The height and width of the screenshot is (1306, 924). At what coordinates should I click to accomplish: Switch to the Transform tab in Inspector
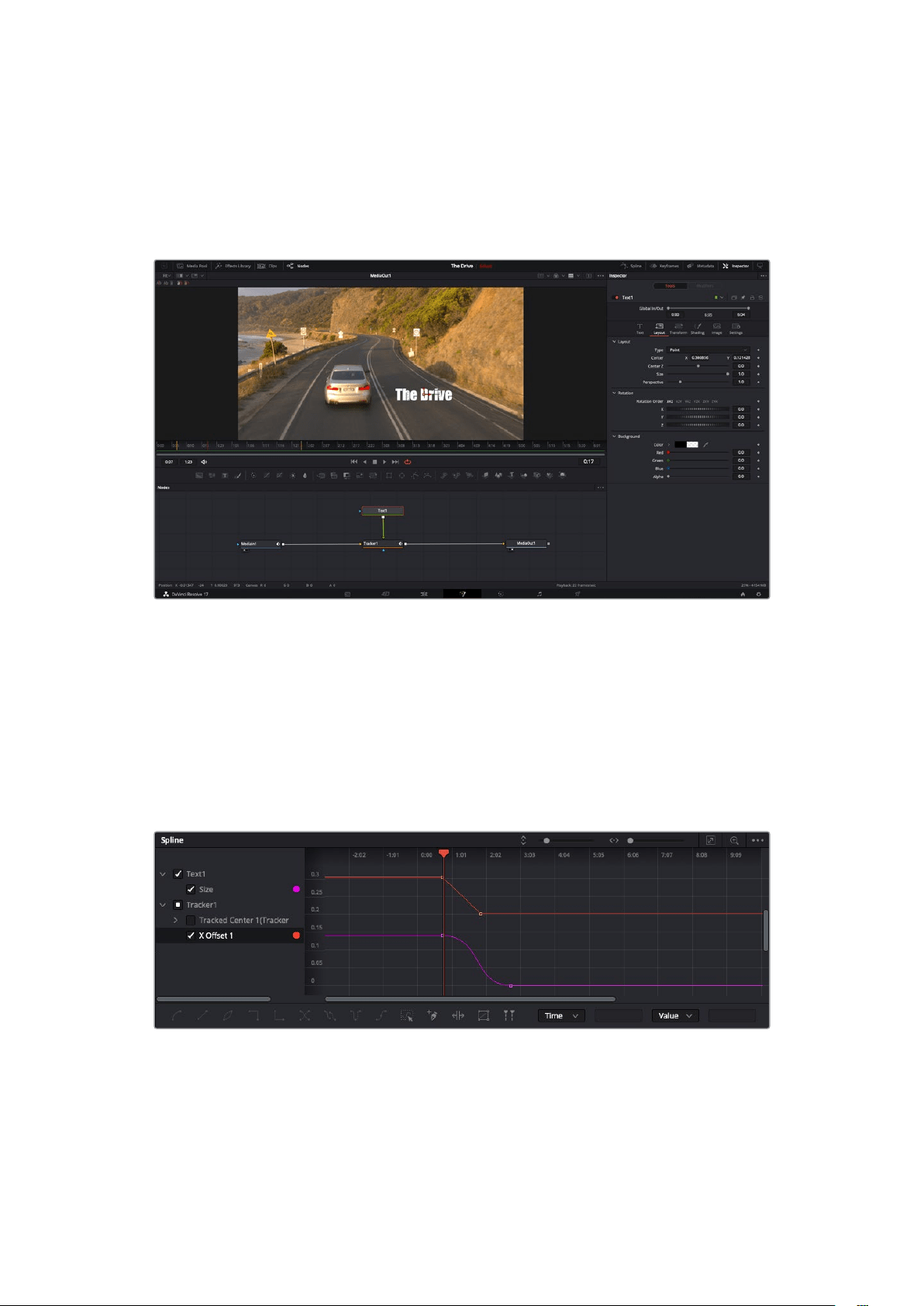678,329
